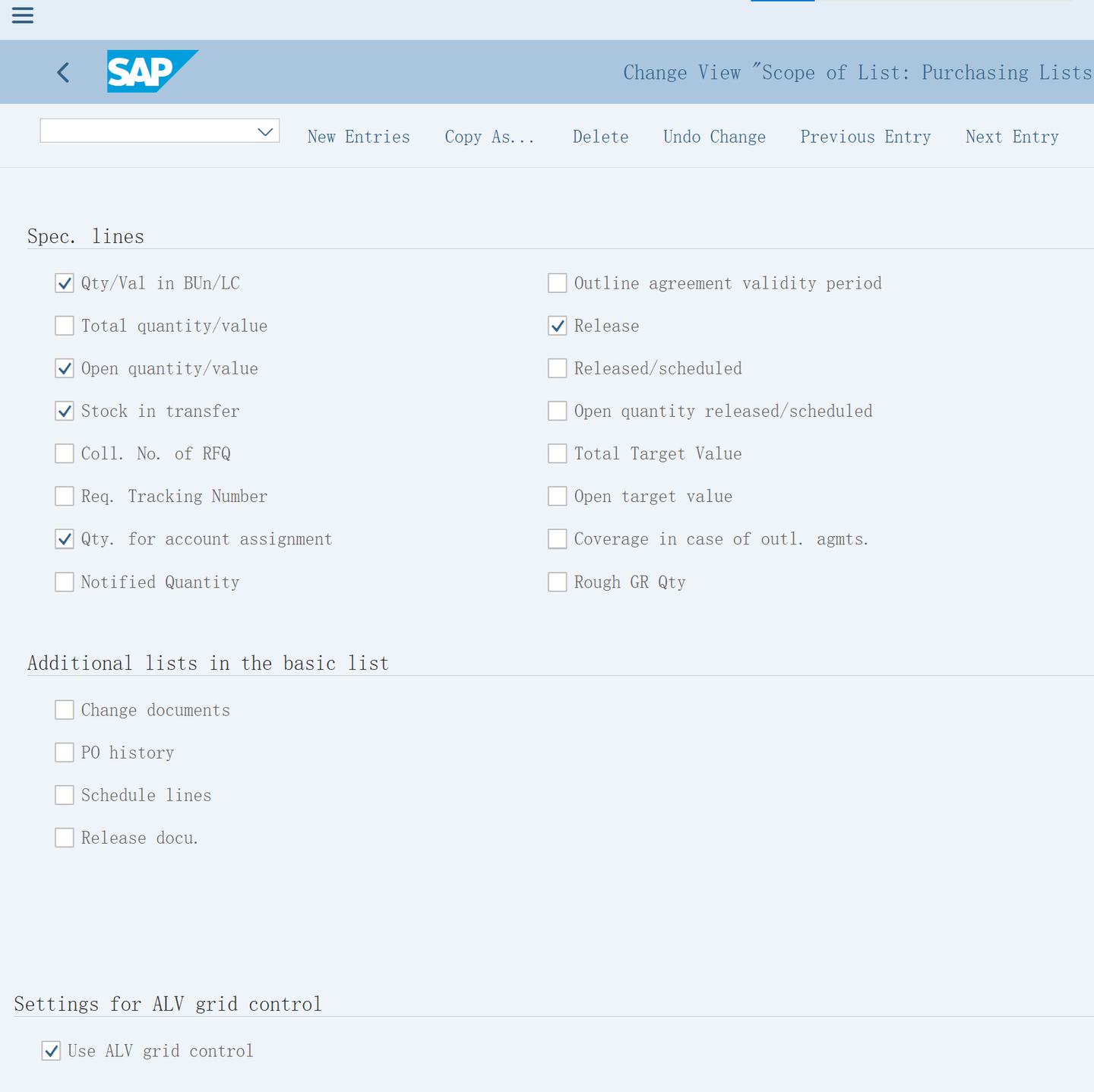The width and height of the screenshot is (1094, 1092).
Task: Open the variant selection dropdown
Action: click(x=265, y=131)
